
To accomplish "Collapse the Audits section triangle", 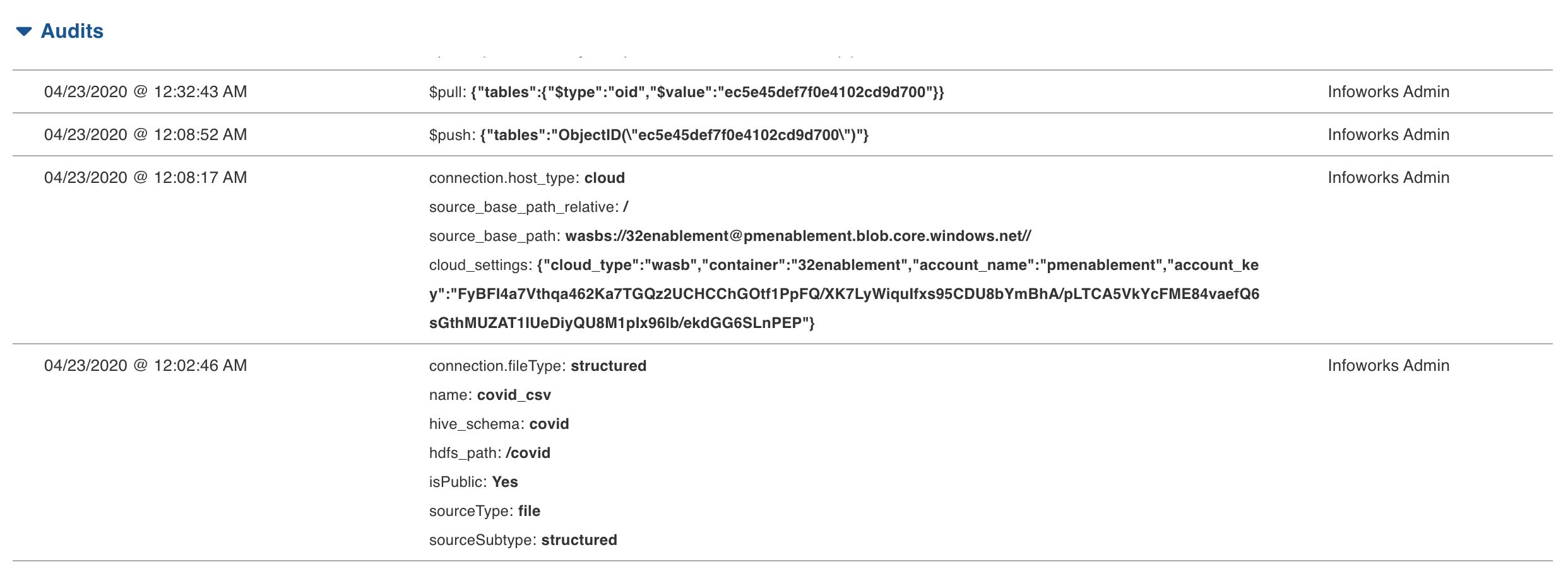I will (24, 32).
